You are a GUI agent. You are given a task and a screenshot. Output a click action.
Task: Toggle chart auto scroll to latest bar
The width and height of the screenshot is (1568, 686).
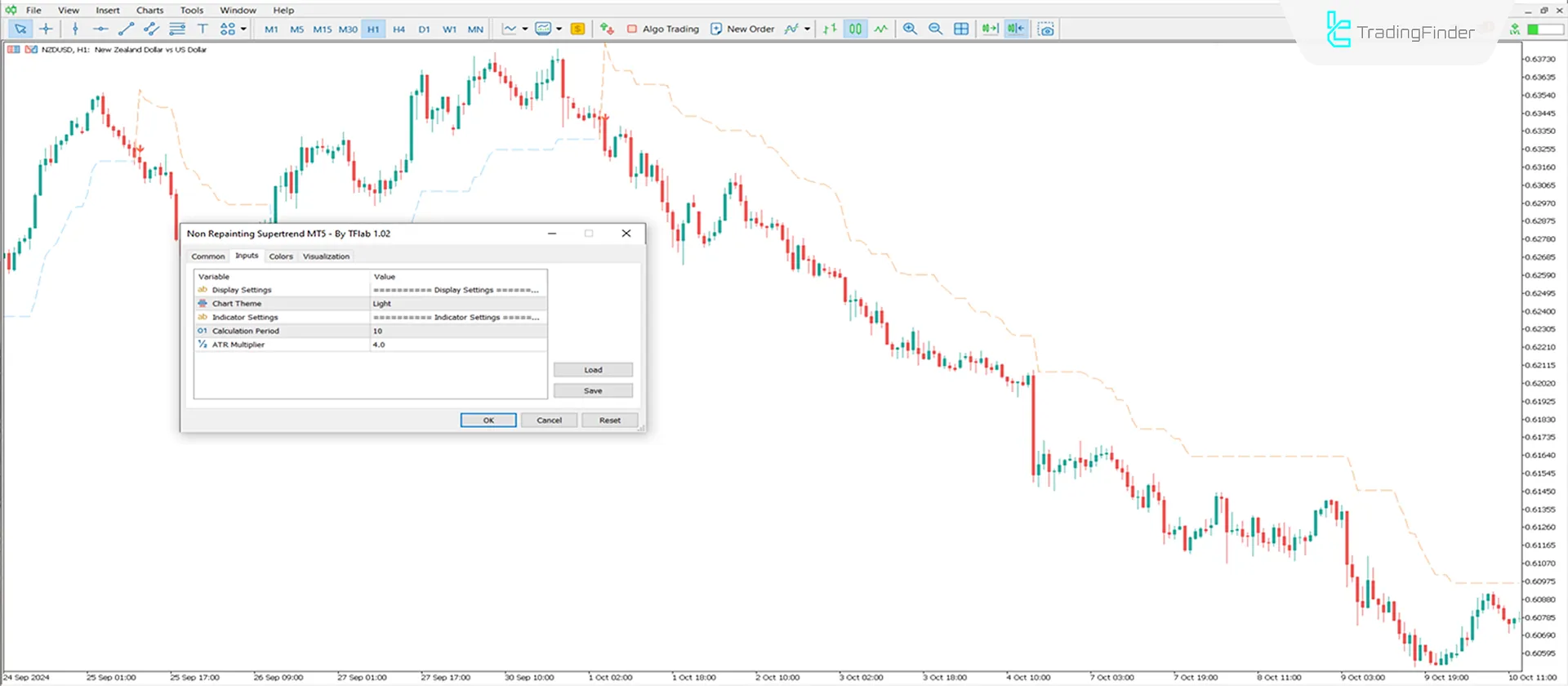click(990, 29)
